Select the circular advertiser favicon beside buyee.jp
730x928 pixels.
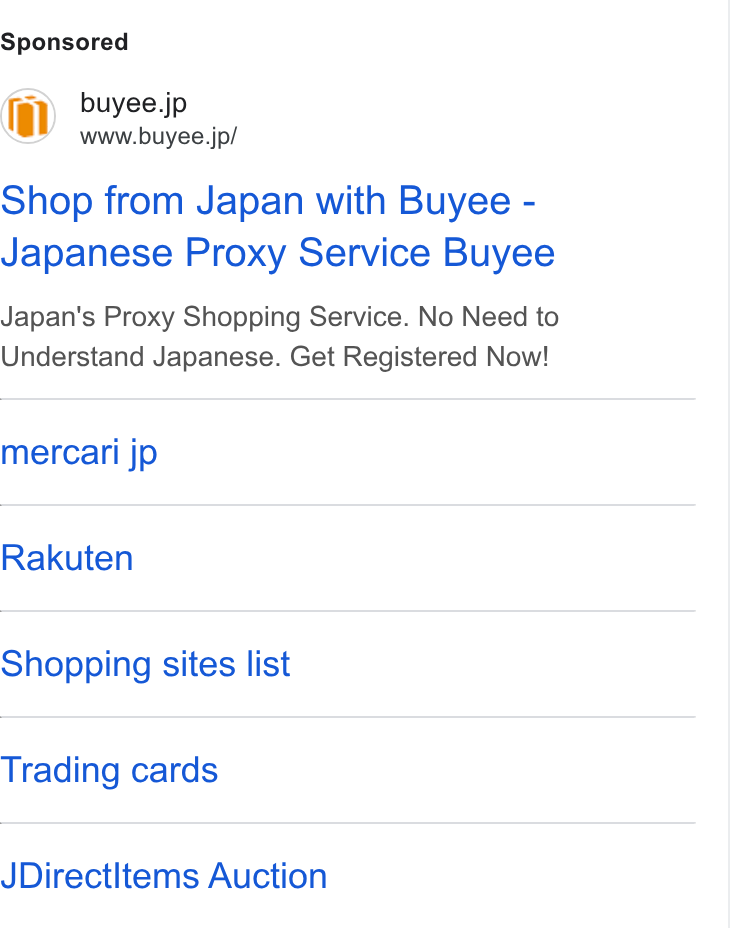28,116
